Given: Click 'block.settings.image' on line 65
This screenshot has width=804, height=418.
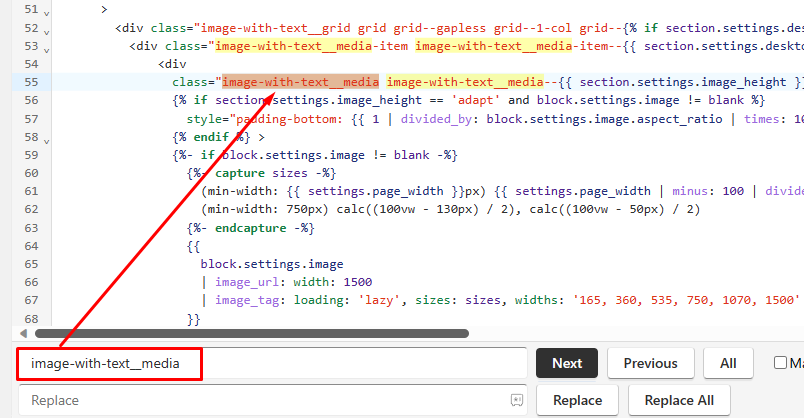Looking at the screenshot, I should [x=272, y=264].
